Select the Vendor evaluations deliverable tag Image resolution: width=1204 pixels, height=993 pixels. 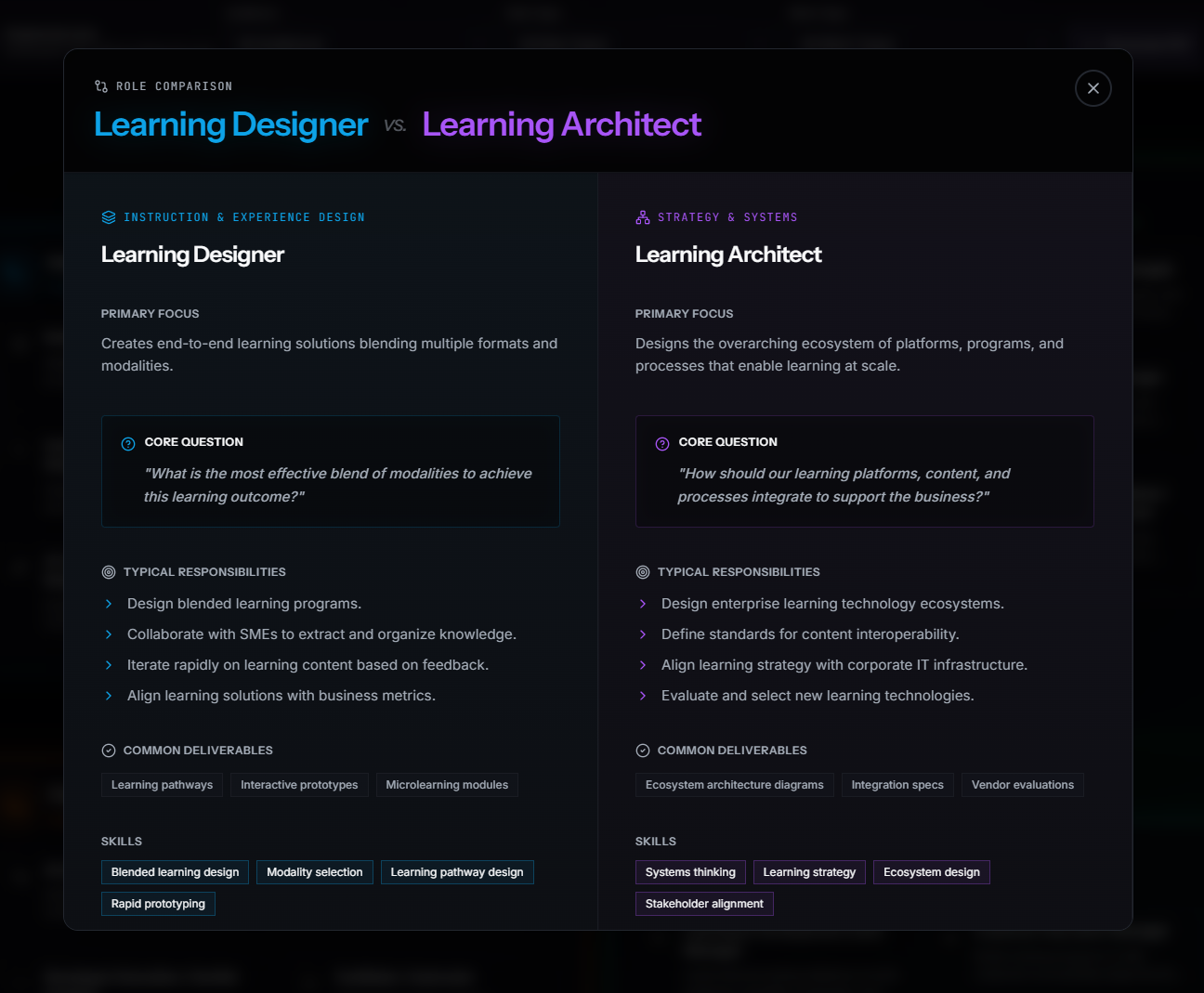(x=1023, y=785)
